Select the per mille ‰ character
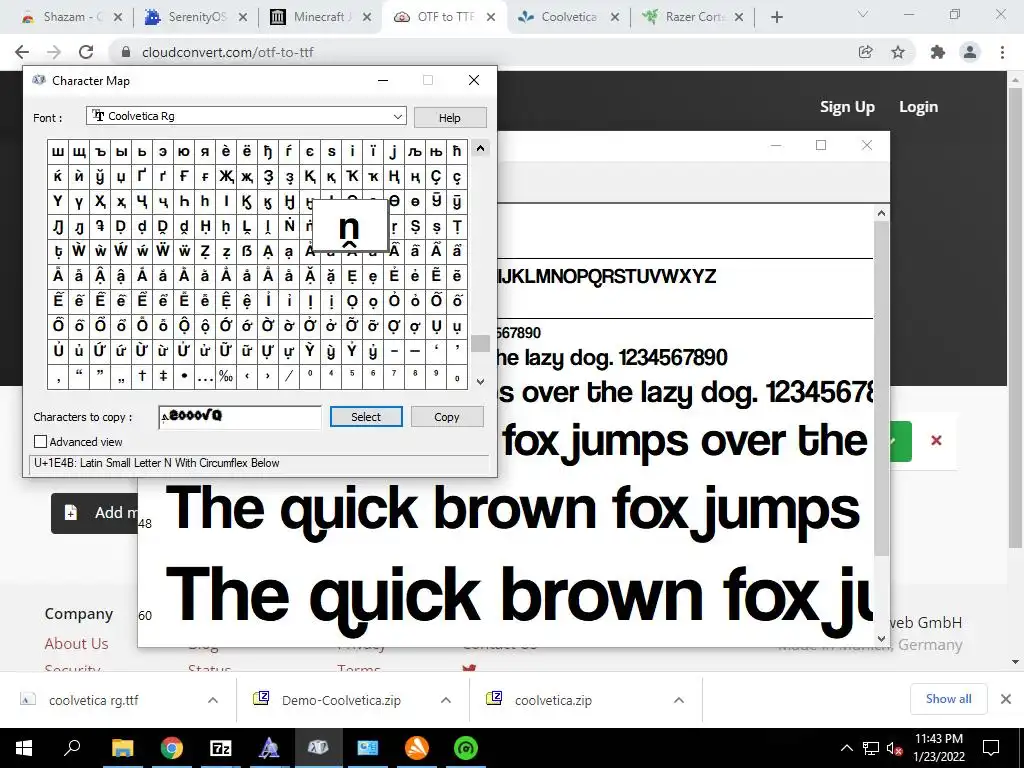The image size is (1024, 768). click(226, 376)
